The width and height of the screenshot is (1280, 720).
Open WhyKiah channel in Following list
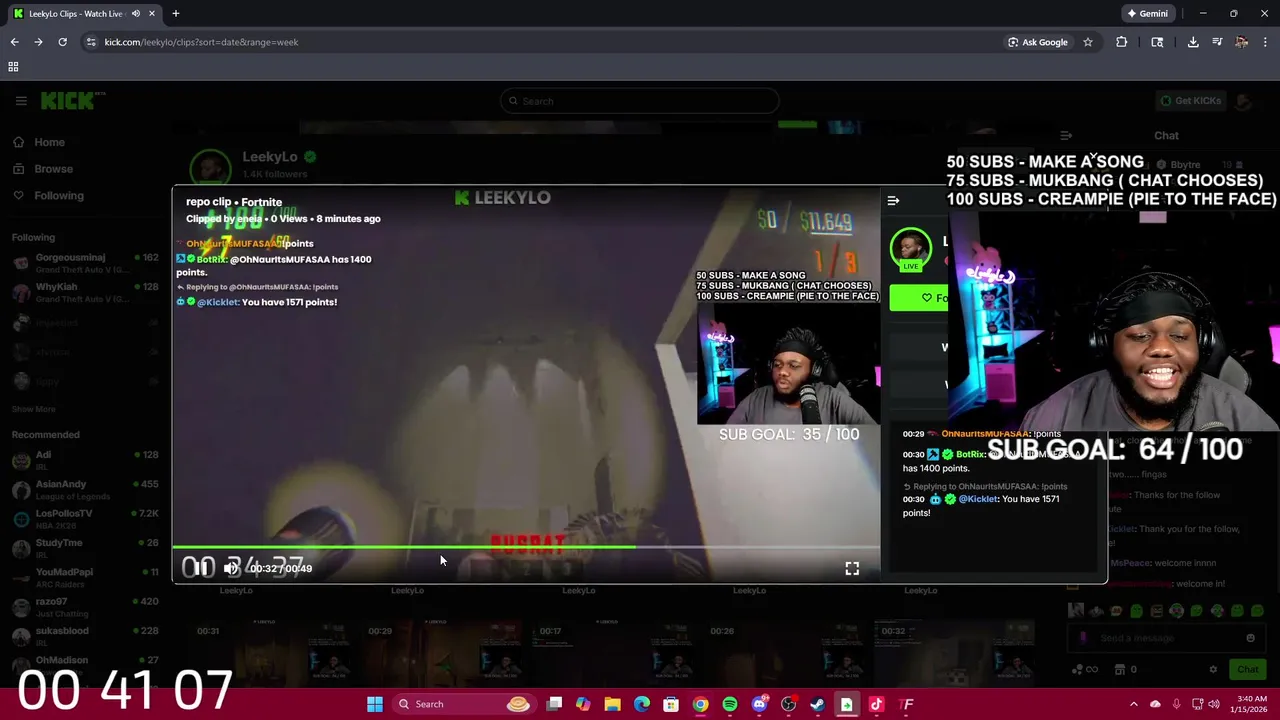(85, 292)
